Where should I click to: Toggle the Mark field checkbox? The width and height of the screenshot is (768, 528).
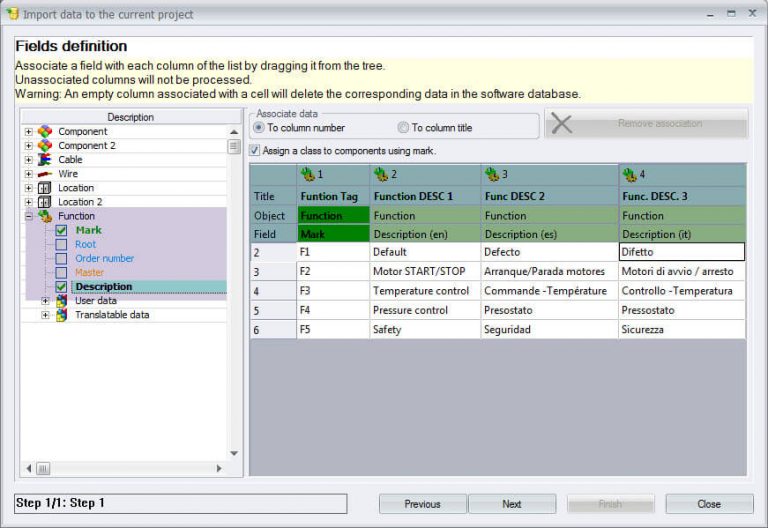pyautogui.click(x=61, y=230)
